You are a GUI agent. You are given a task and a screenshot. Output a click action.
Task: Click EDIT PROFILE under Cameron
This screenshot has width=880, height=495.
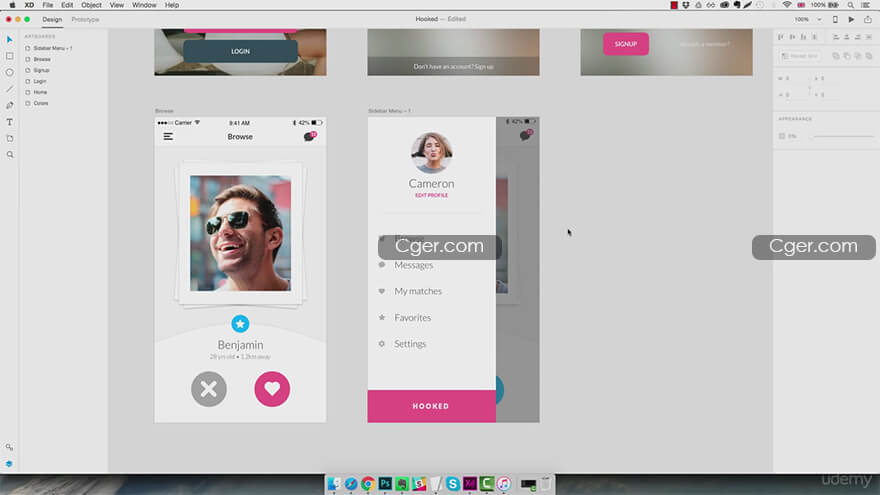pos(432,195)
